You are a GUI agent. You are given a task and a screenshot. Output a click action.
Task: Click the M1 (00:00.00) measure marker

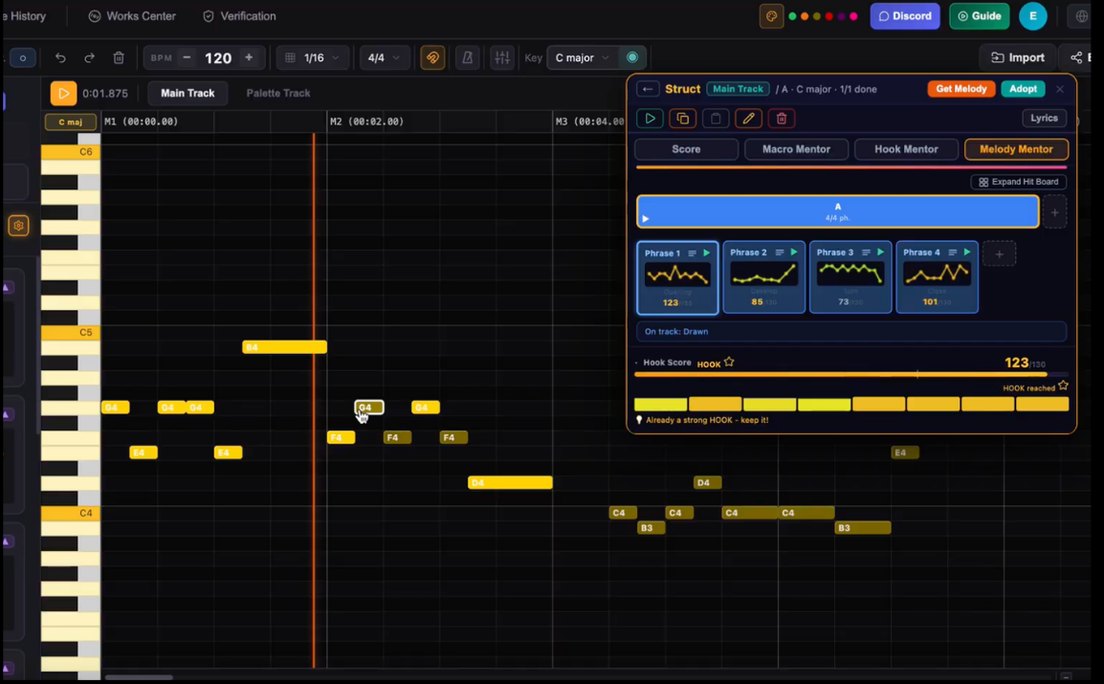(x=141, y=122)
